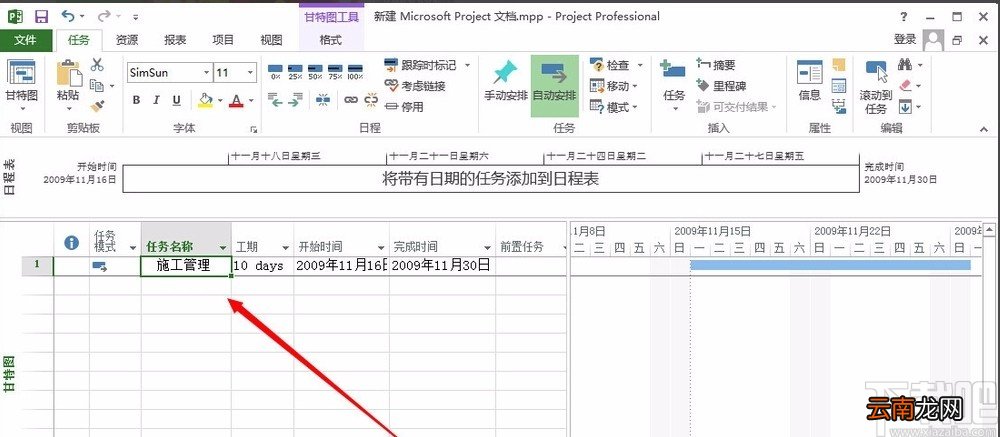Click 滚动到任务 scroll to task
Image resolution: width=1000 pixels, height=437 pixels.
[x=876, y=87]
